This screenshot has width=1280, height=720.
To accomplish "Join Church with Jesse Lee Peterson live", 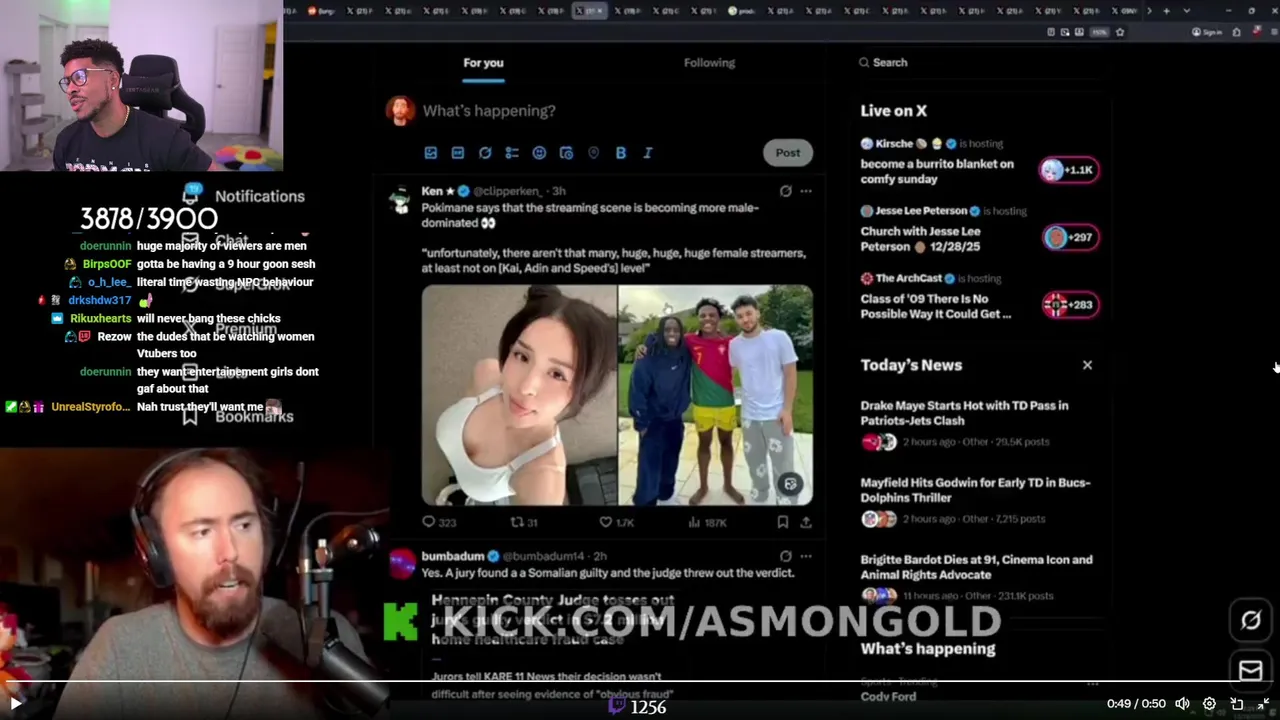I will pos(921,238).
